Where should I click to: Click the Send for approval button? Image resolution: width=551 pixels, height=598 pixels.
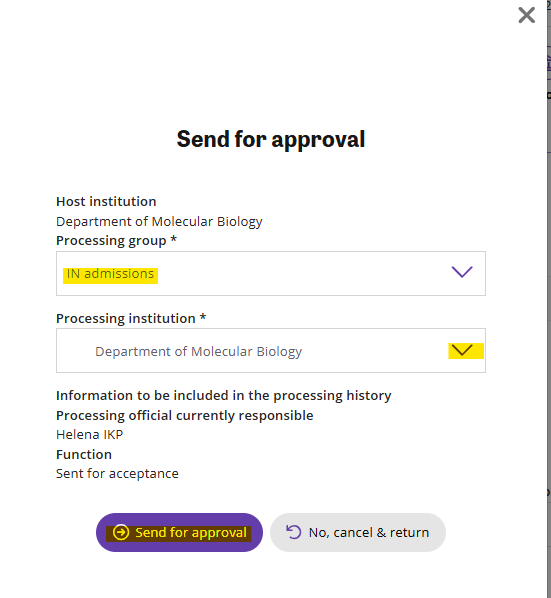click(179, 532)
